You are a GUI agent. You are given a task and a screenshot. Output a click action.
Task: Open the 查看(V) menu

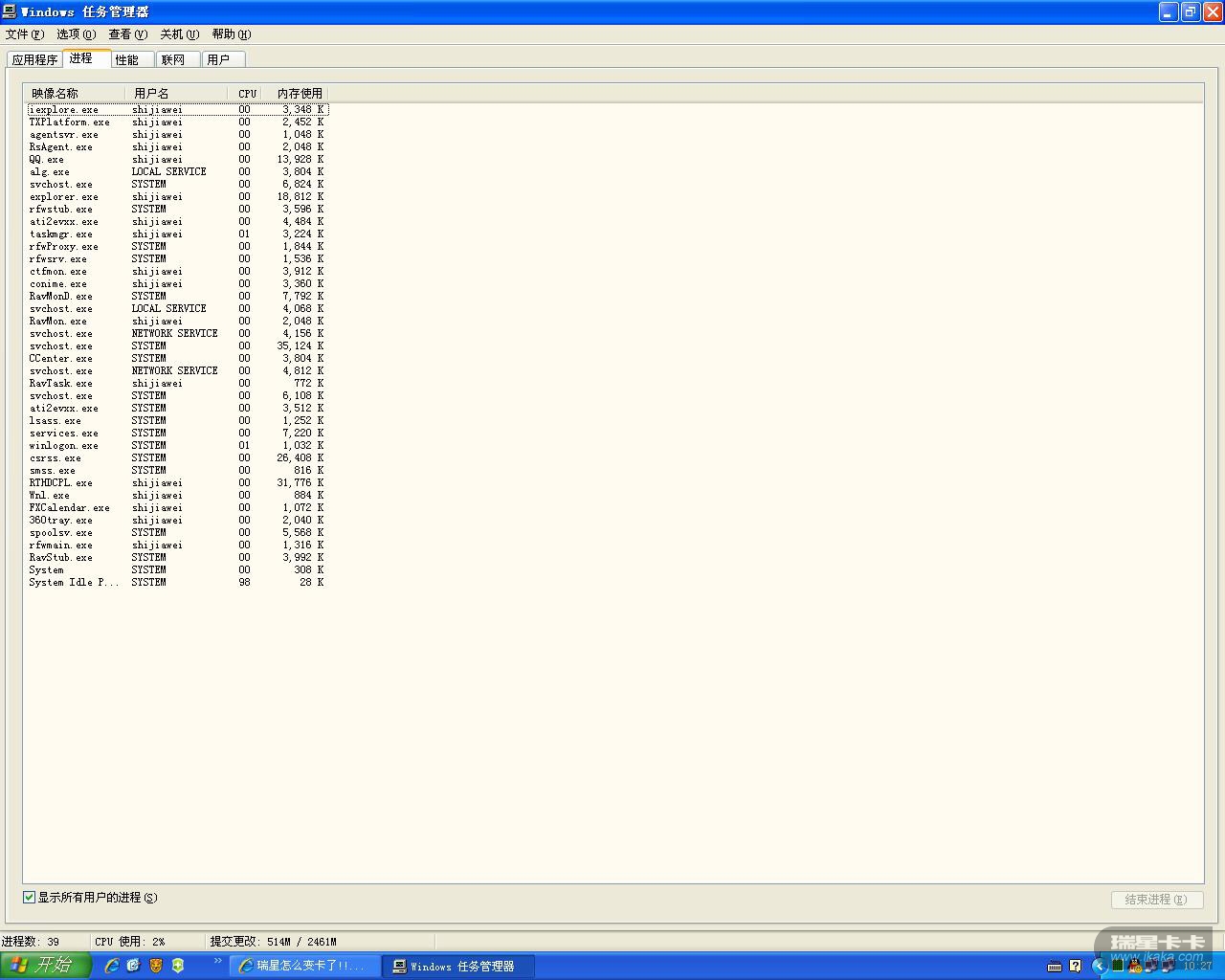(128, 34)
